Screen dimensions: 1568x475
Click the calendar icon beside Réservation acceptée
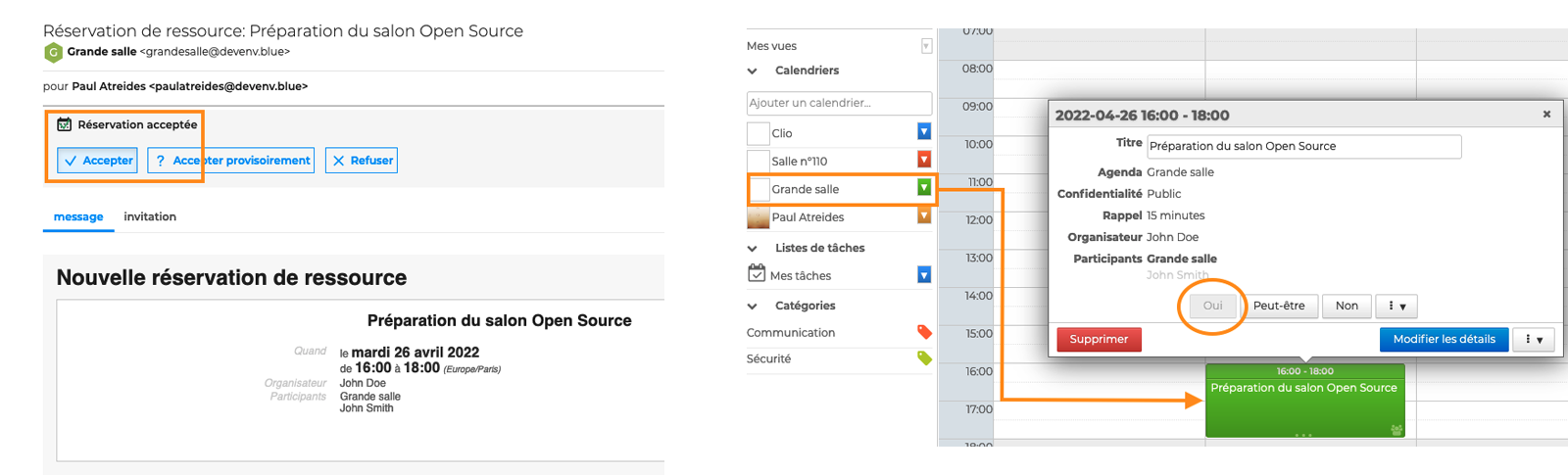tap(65, 124)
